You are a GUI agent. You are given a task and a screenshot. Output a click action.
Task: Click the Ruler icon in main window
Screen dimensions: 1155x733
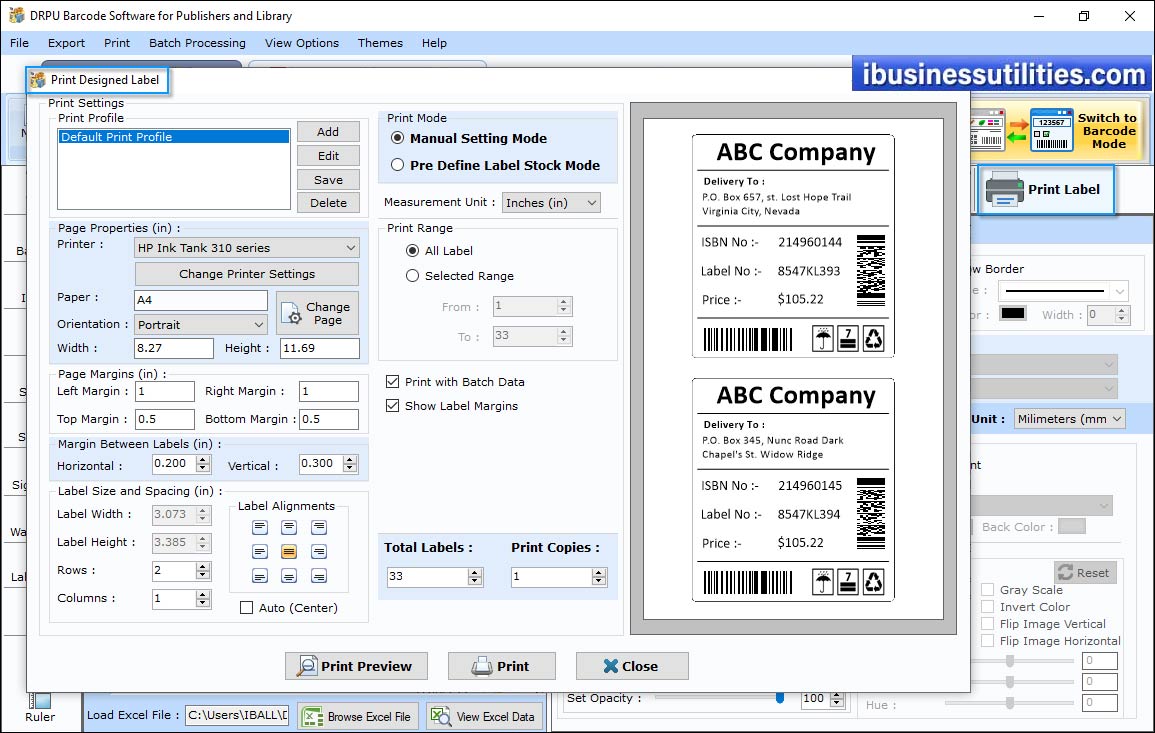(40, 701)
